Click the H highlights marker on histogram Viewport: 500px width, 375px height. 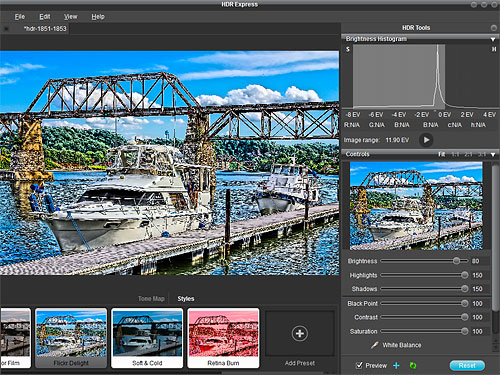(x=494, y=49)
